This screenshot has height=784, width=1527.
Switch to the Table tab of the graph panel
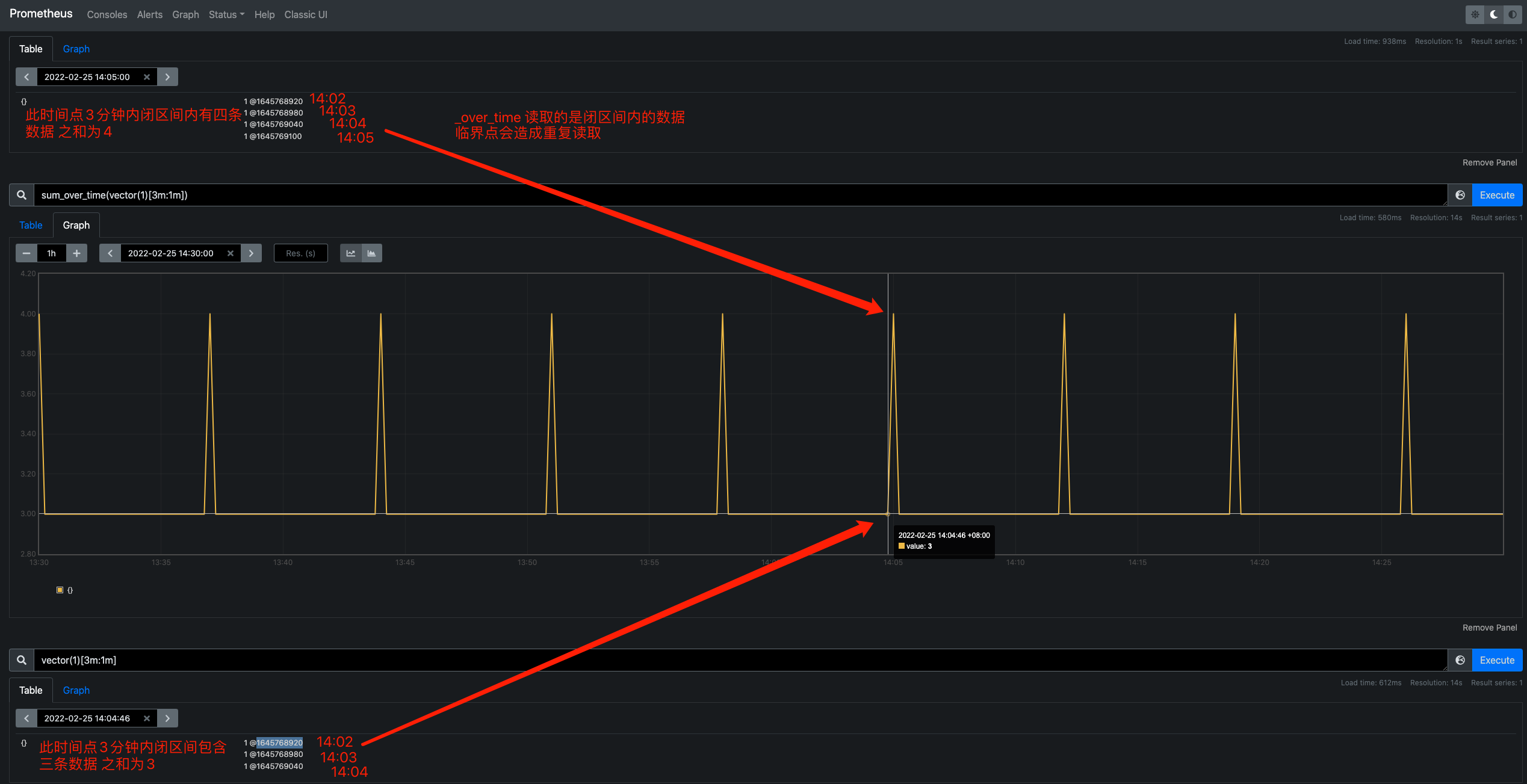pos(31,224)
